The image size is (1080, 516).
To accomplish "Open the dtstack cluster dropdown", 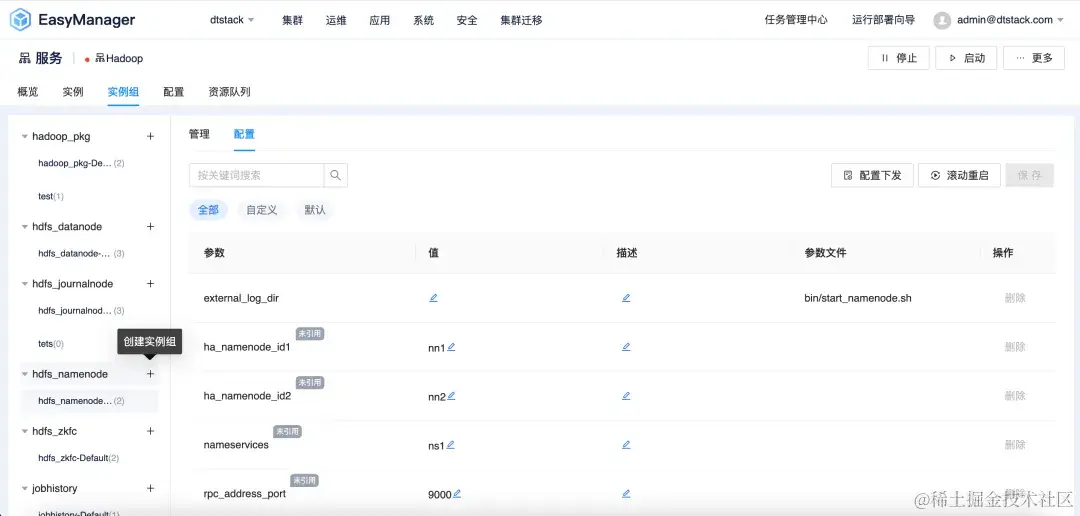I will coord(232,20).
